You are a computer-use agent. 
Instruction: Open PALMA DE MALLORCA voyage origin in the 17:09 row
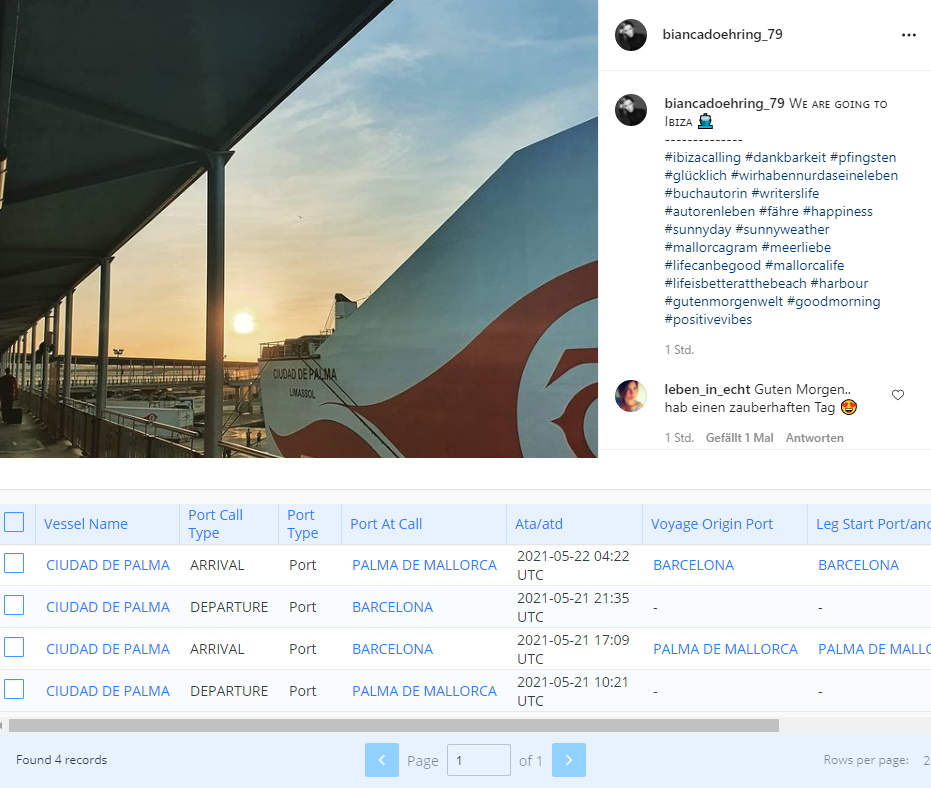coord(726,649)
